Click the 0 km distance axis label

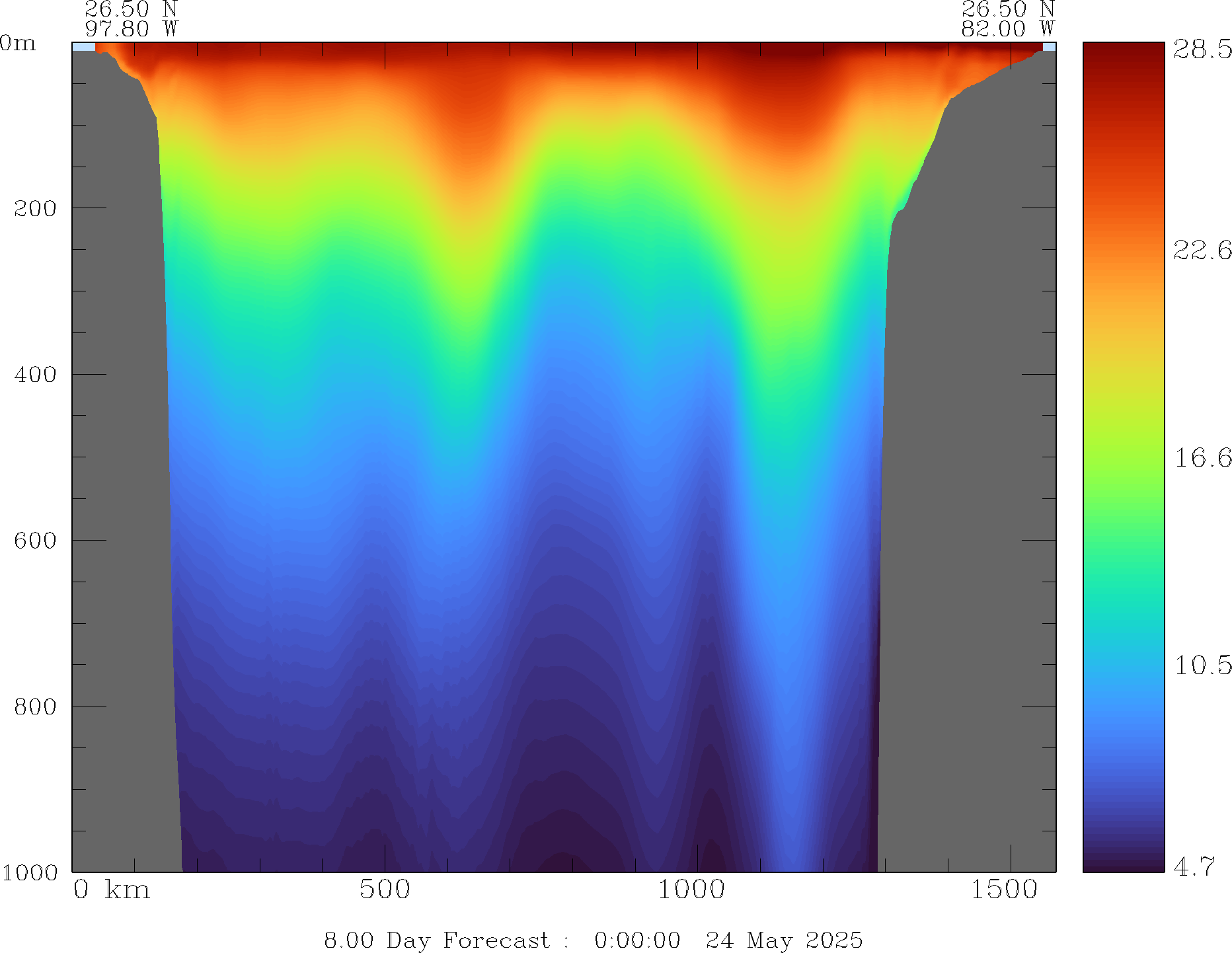click(x=111, y=890)
